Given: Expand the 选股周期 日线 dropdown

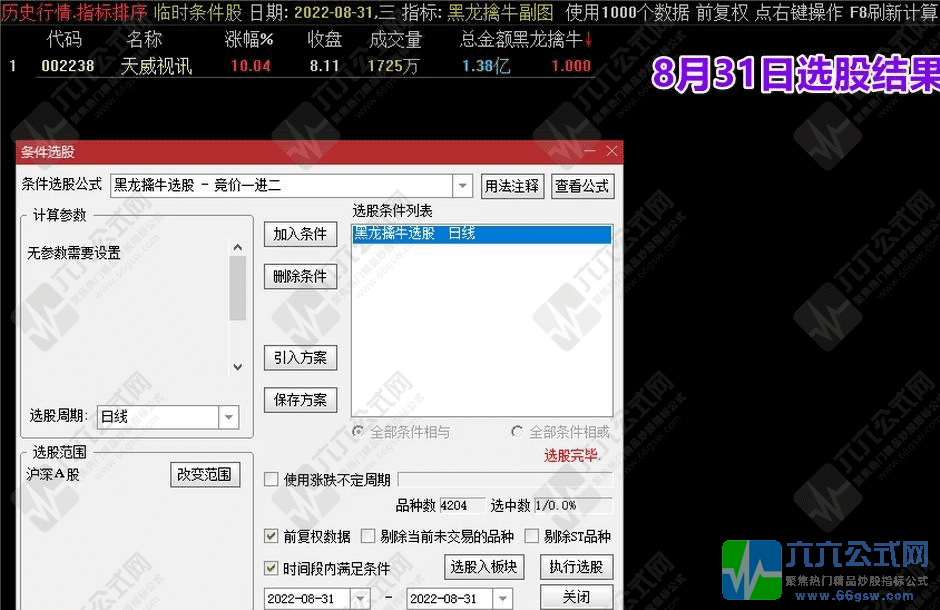Looking at the screenshot, I should 228,417.
